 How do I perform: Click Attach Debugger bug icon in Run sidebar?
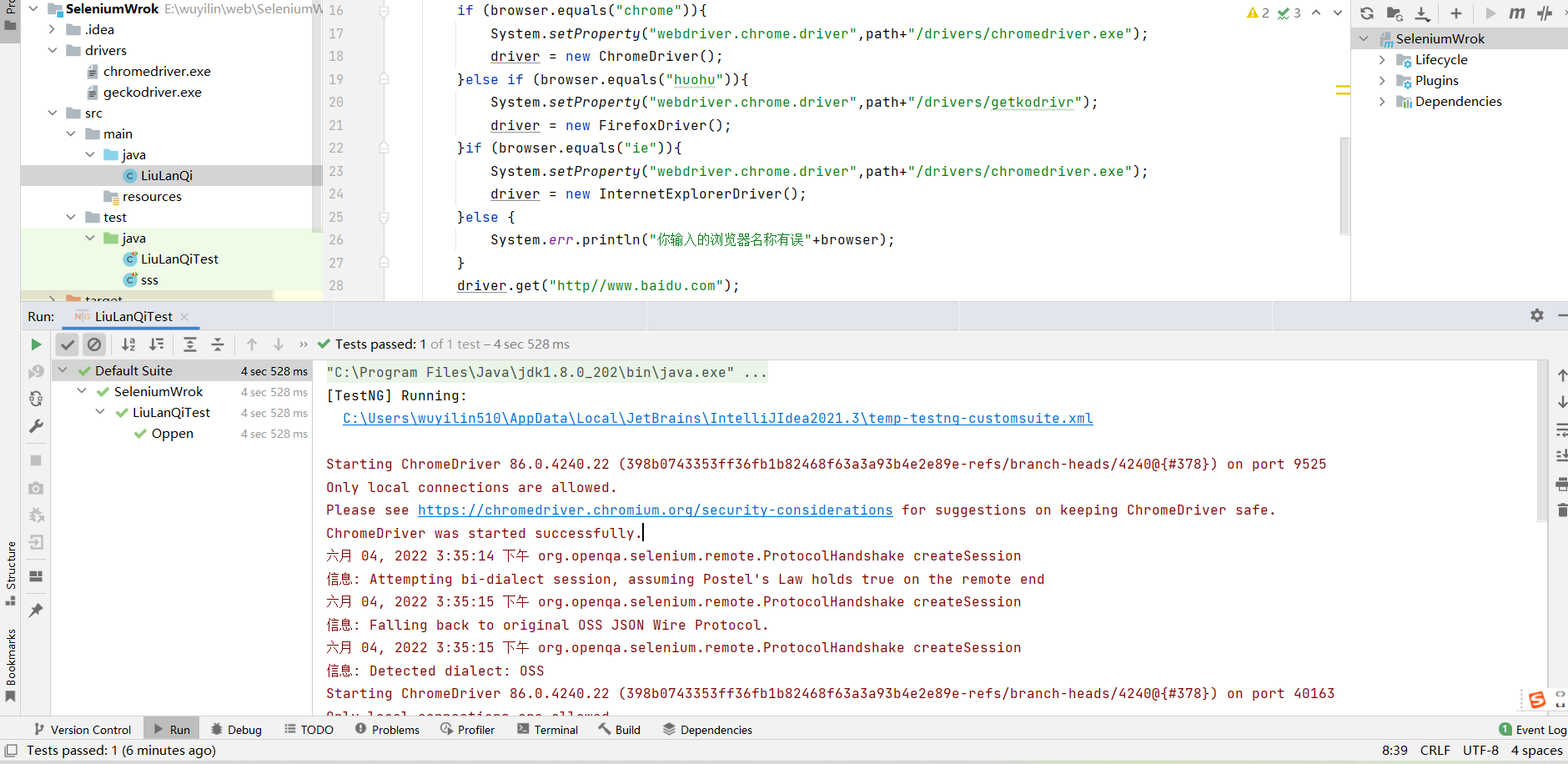tap(36, 515)
